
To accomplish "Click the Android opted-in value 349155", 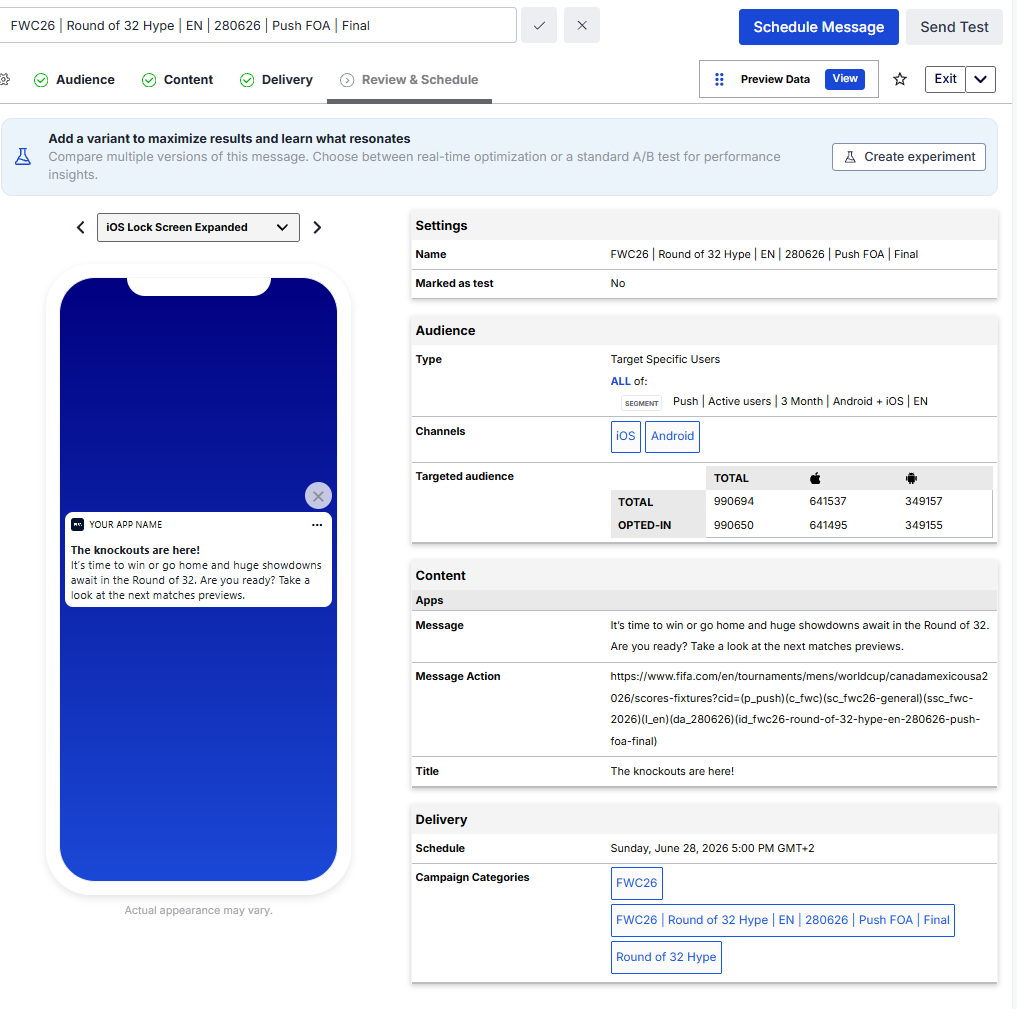I will coord(924,525).
